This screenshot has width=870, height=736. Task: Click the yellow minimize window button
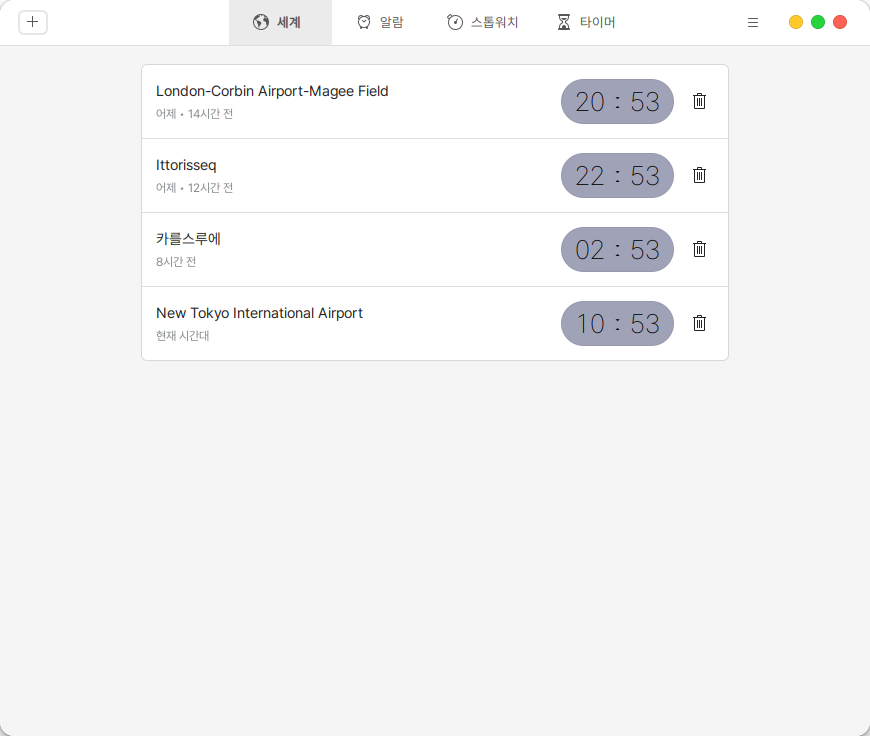[796, 22]
